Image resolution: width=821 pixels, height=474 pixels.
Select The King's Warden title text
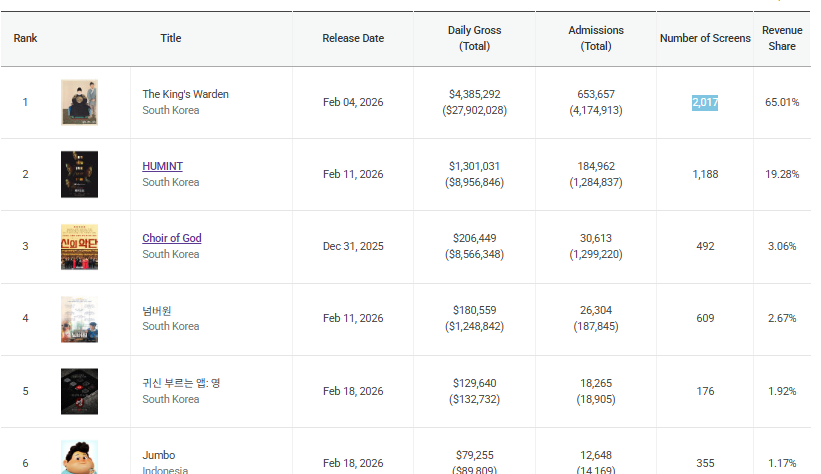(x=185, y=94)
